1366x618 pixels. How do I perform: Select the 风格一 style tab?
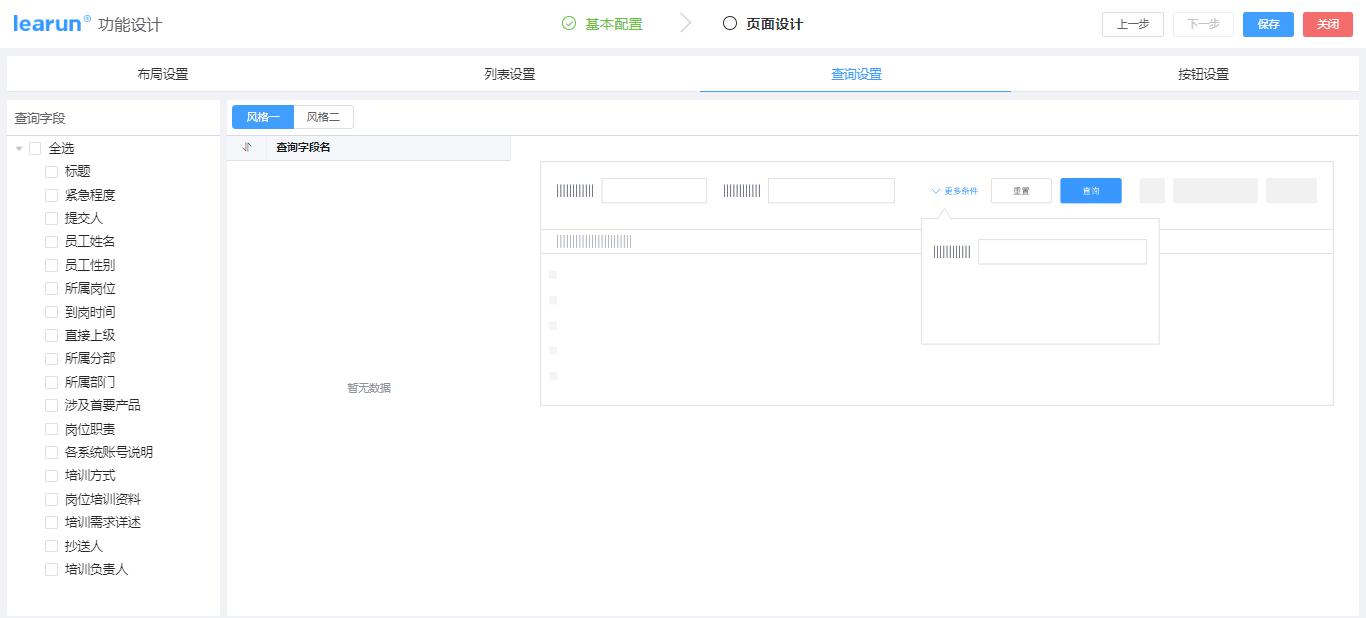(262, 117)
